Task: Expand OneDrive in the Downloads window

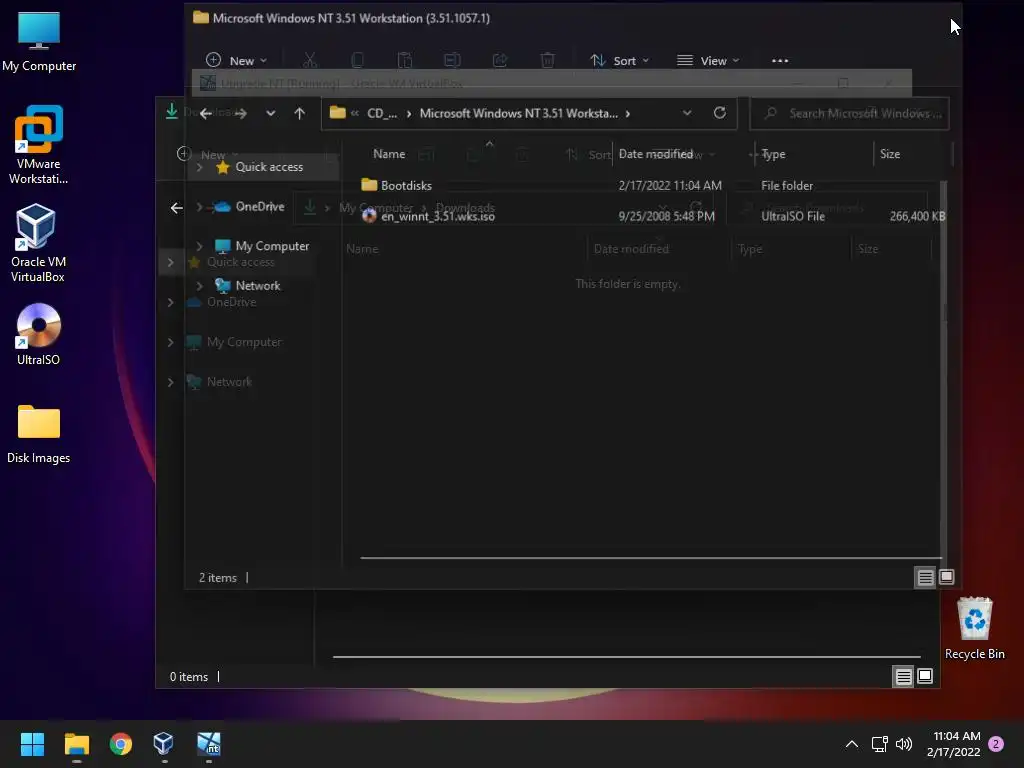Action: pyautogui.click(x=170, y=302)
